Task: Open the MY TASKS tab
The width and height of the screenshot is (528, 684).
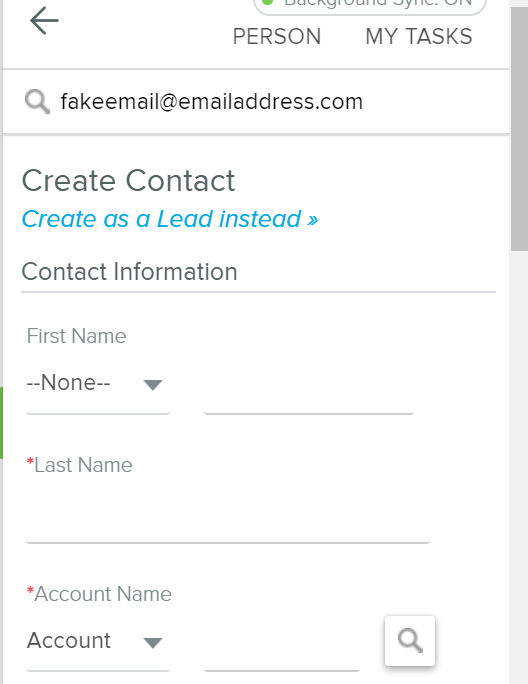Action: click(x=418, y=36)
